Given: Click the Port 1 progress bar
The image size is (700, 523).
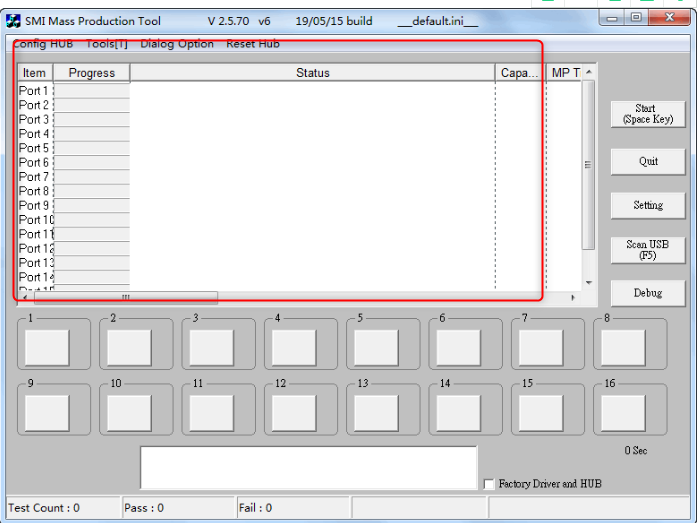Looking at the screenshot, I should (x=92, y=91).
